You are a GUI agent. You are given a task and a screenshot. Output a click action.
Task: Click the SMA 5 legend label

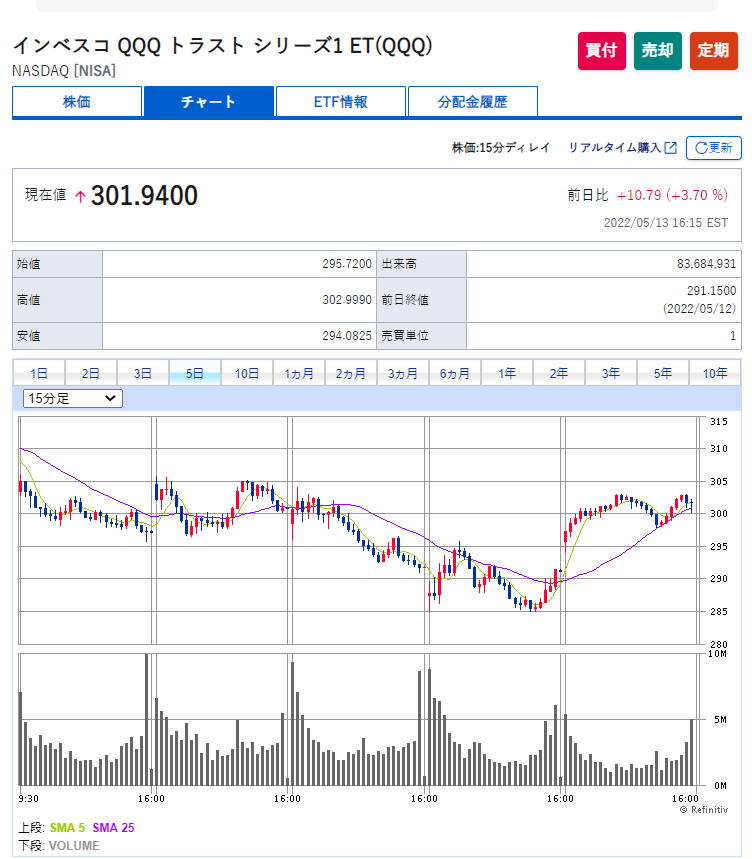coord(67,828)
